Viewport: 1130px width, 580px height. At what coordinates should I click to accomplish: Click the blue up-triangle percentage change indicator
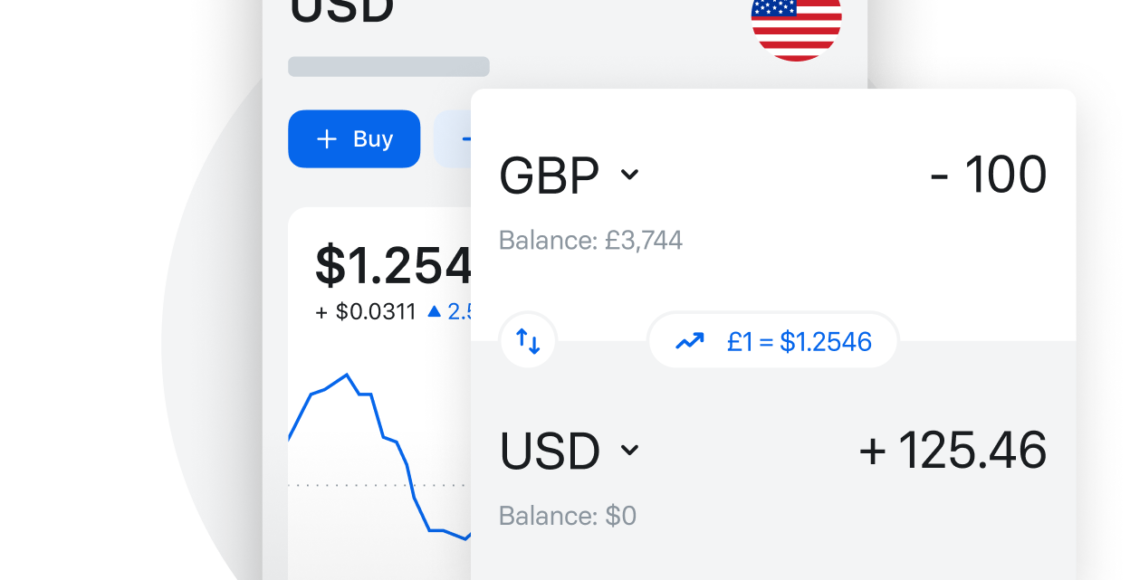434,311
